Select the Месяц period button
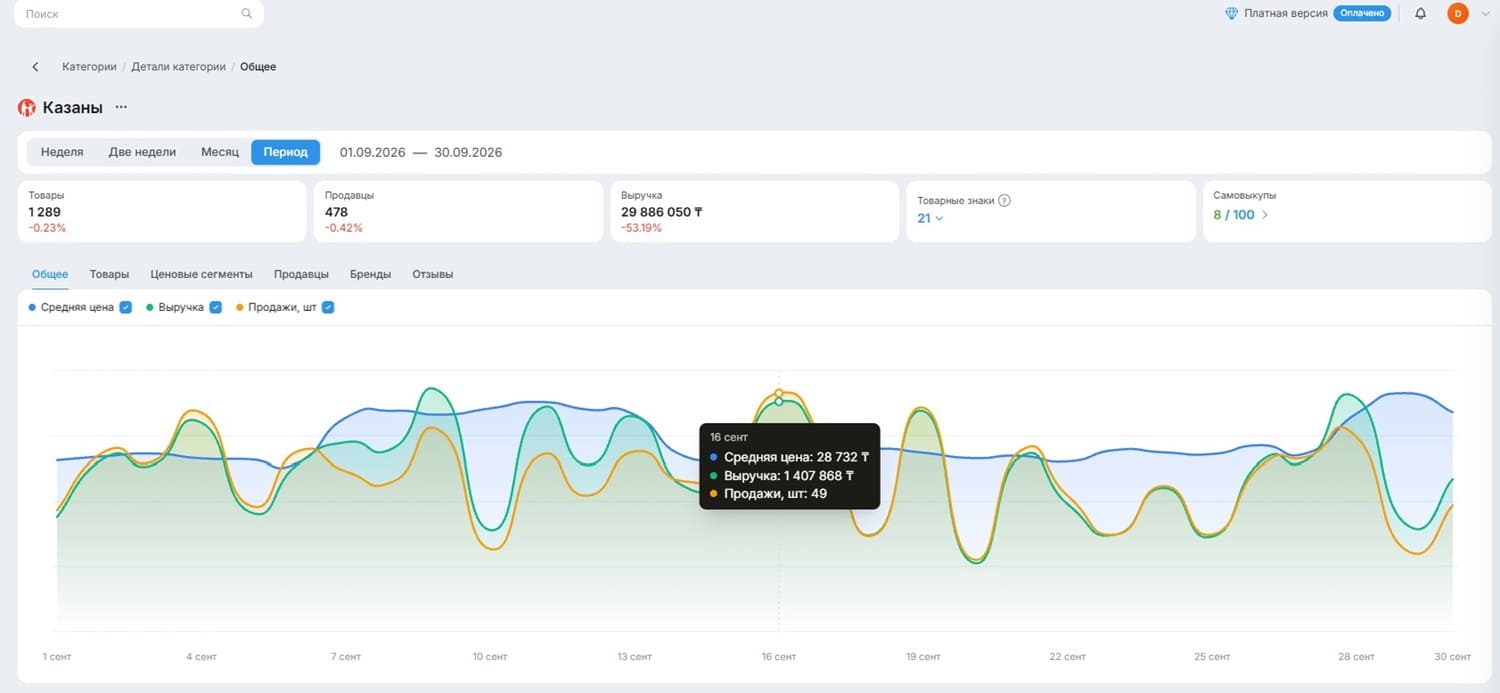 click(x=220, y=152)
